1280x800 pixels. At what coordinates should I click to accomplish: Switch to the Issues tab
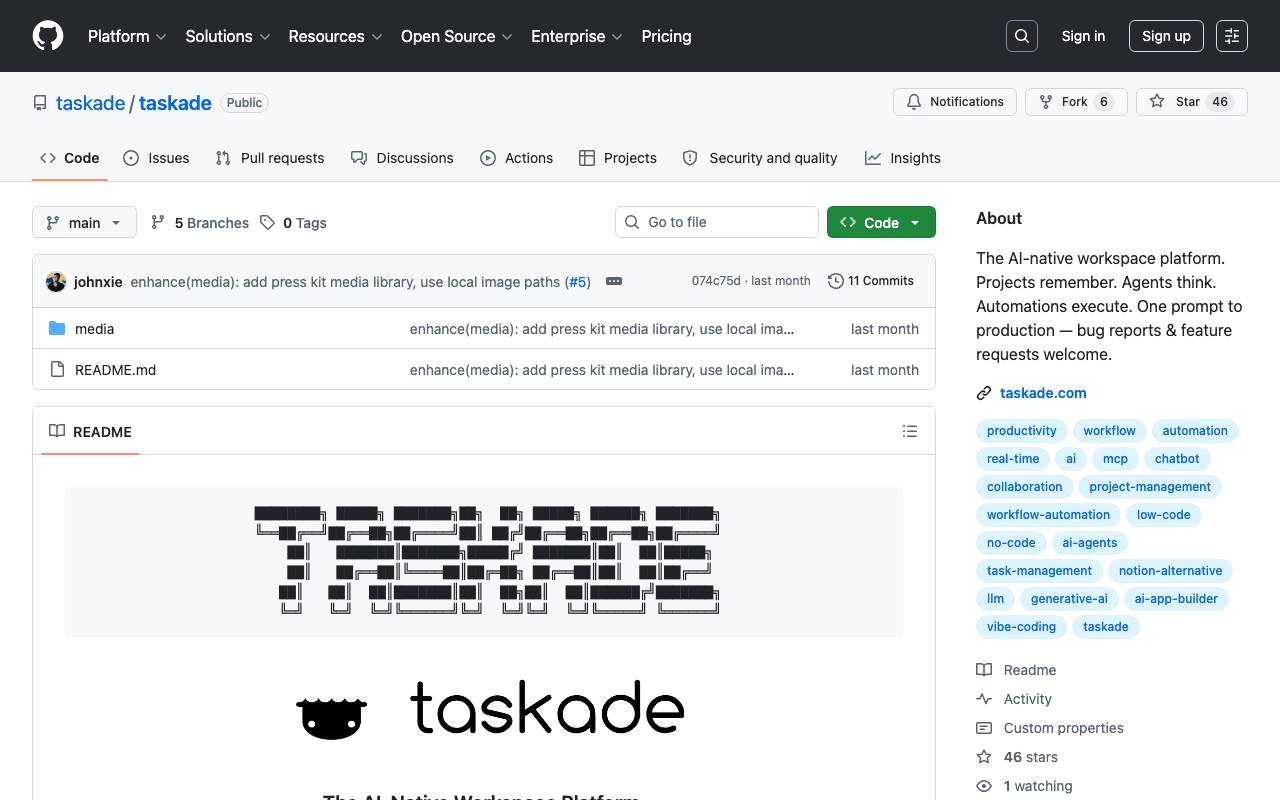click(156, 158)
